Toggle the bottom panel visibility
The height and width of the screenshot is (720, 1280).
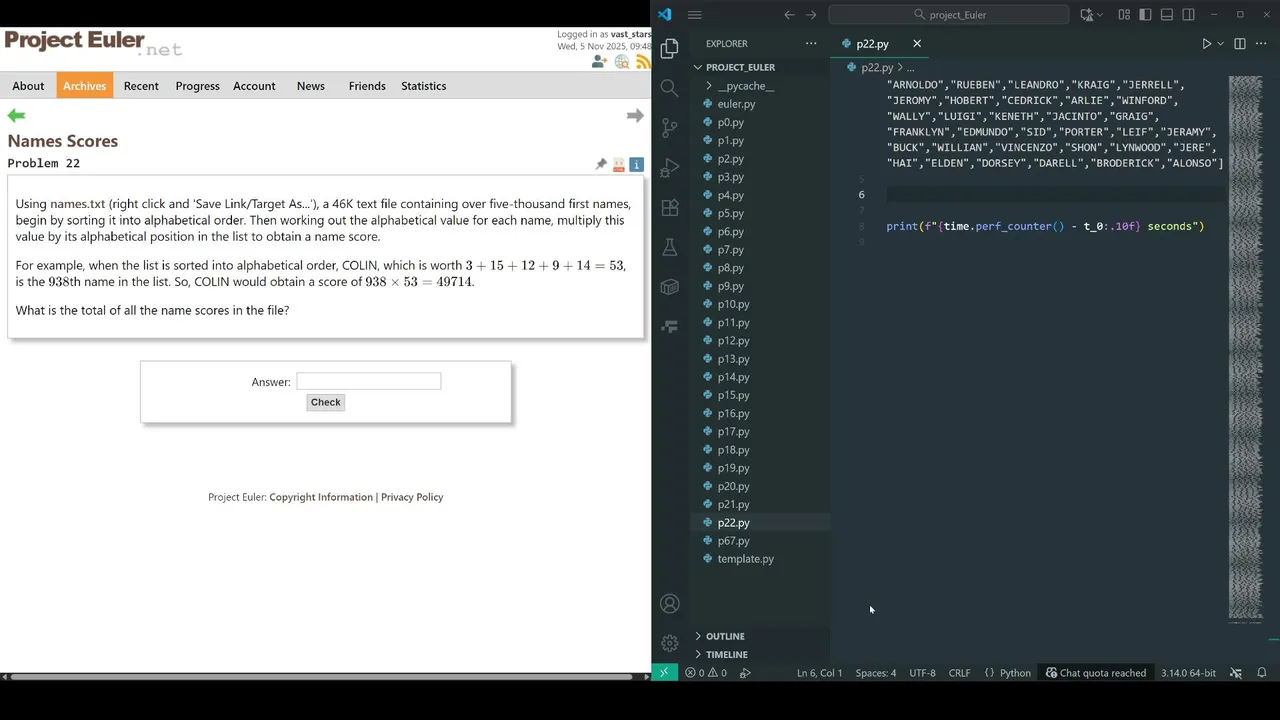pyautogui.click(x=1167, y=15)
